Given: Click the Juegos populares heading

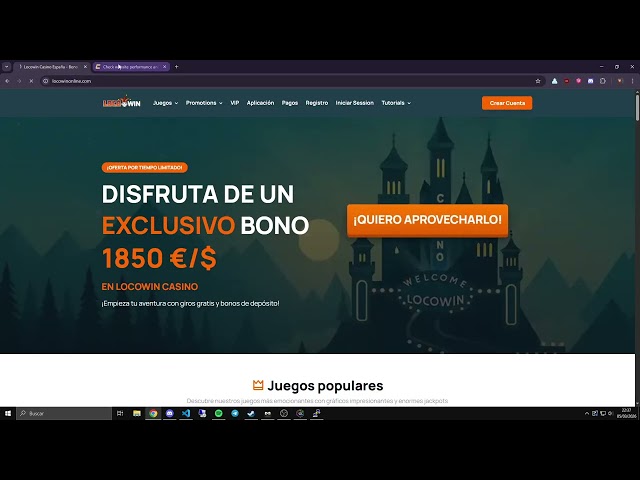Looking at the screenshot, I should 325,385.
